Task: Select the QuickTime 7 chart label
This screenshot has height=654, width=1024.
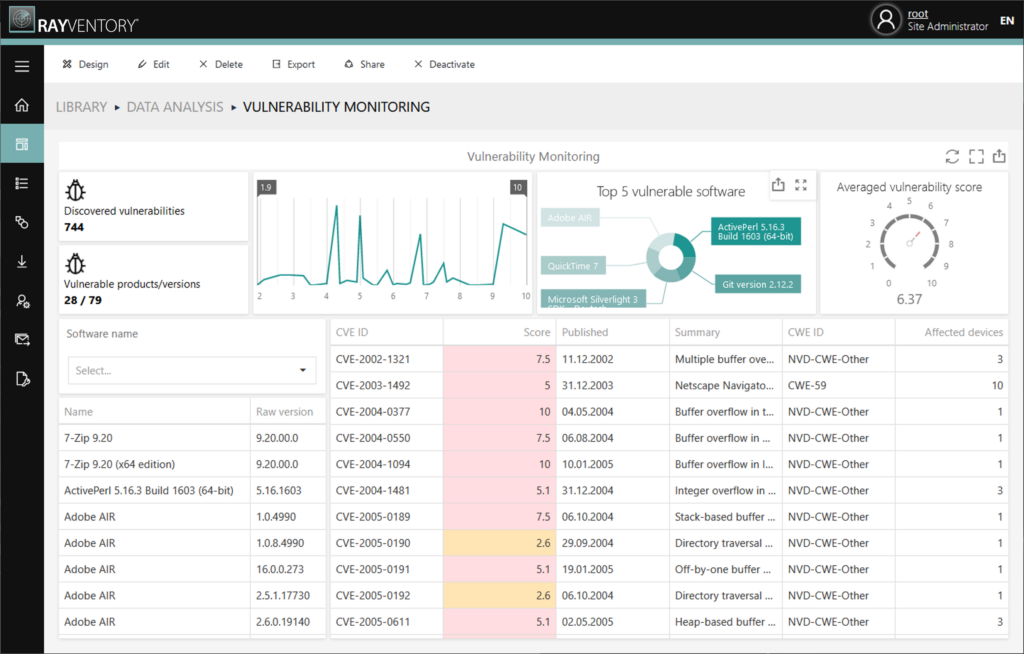Action: (x=573, y=266)
